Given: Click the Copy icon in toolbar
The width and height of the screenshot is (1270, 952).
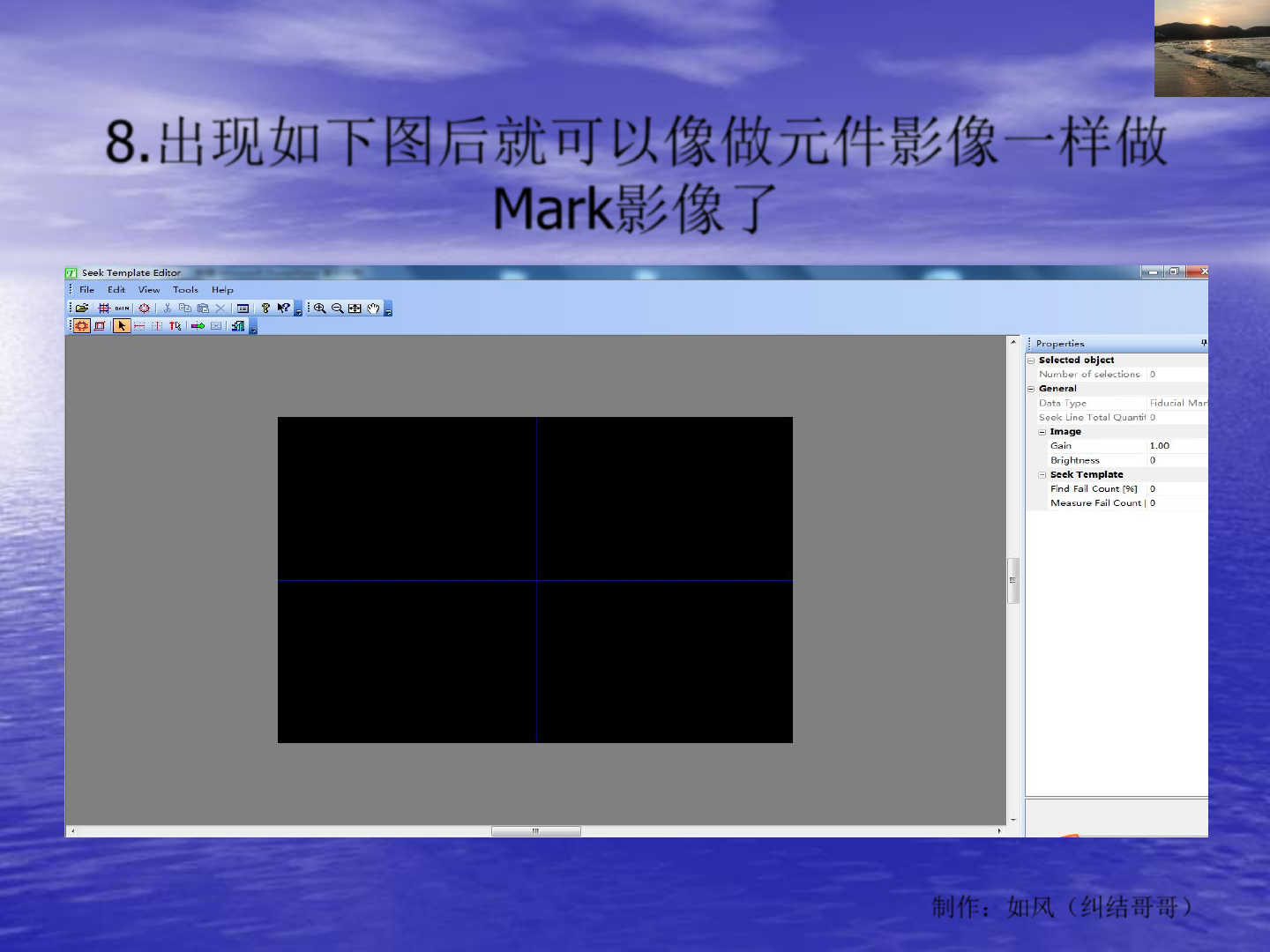Looking at the screenshot, I should click(x=185, y=309).
